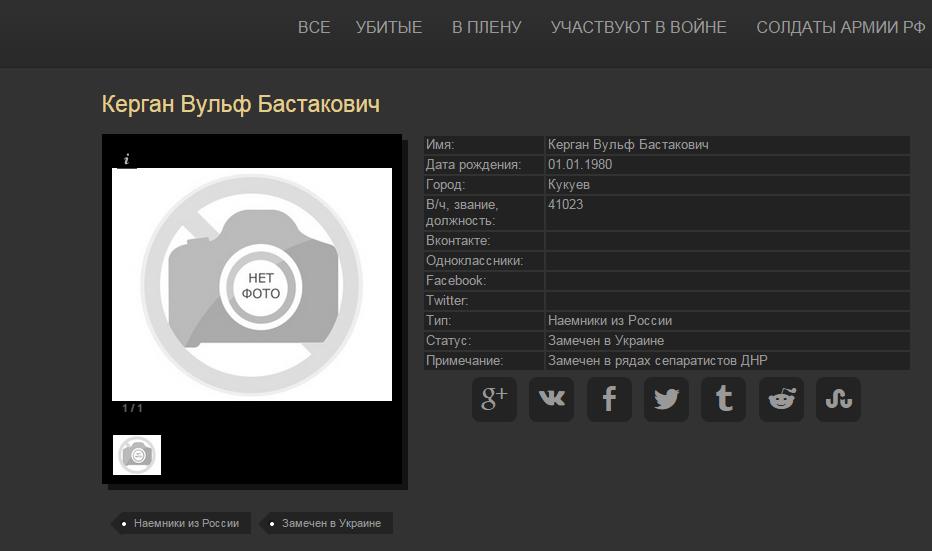The image size is (932, 551).
Task: Click the Facebook row label
Action: coord(456,281)
